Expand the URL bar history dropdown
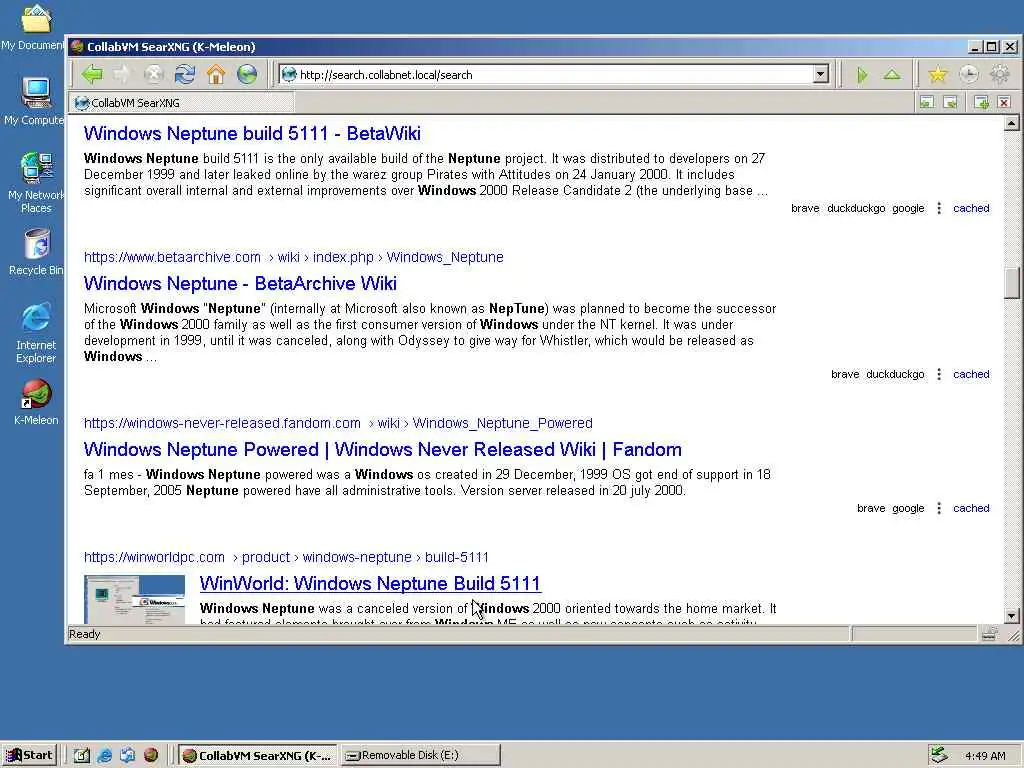The image size is (1024, 768). 821,74
